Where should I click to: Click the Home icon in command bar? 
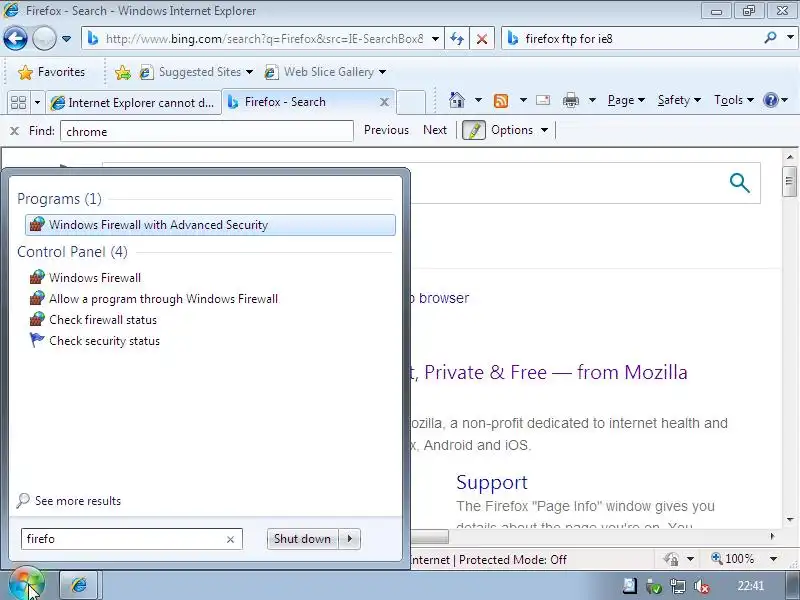457,100
